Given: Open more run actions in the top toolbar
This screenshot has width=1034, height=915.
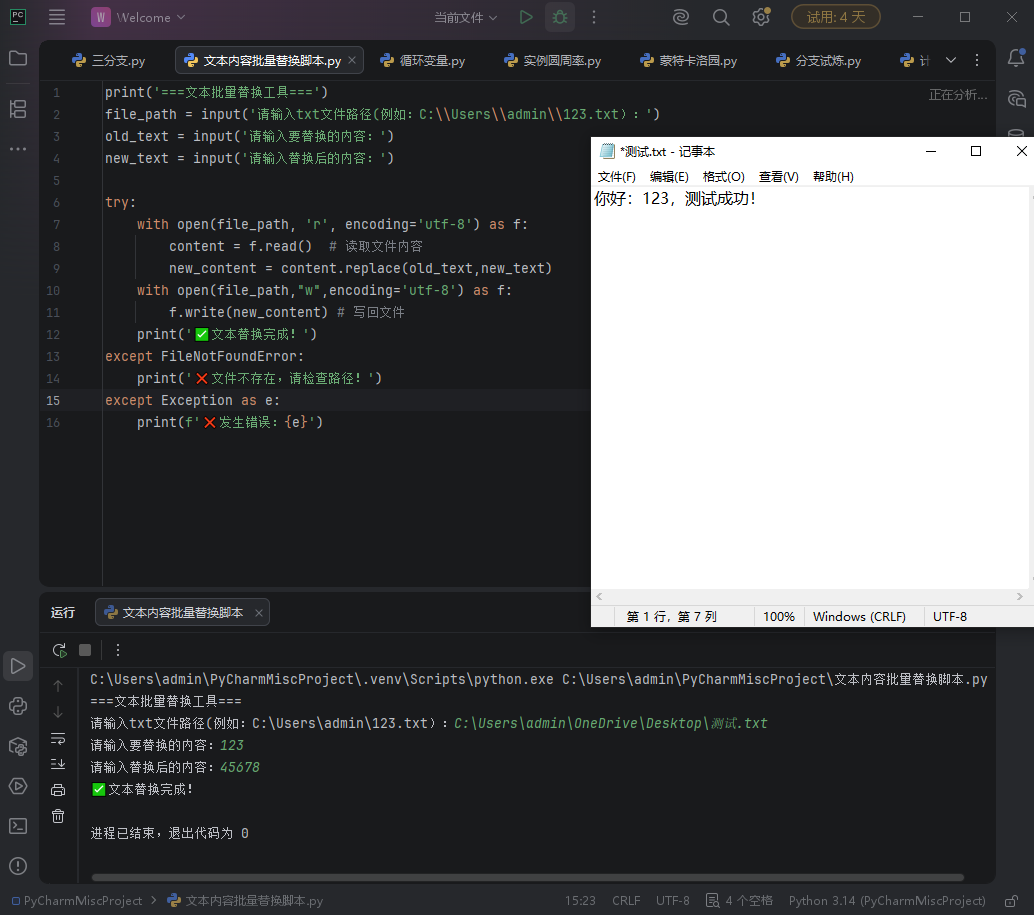Looking at the screenshot, I should 593,17.
